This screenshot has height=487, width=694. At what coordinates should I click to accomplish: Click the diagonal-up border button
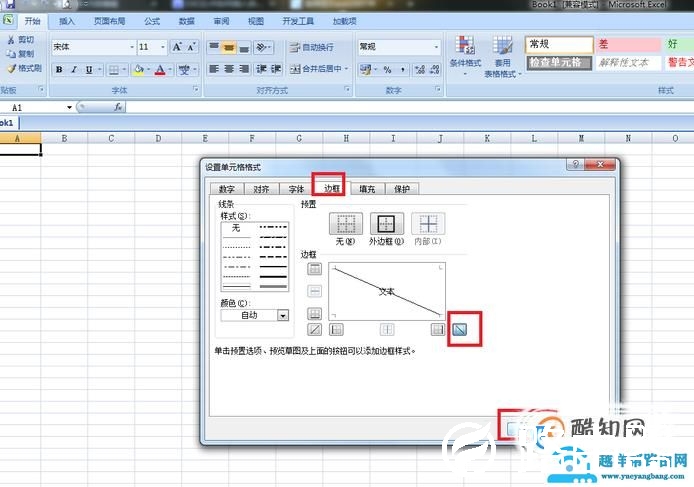click(315, 329)
